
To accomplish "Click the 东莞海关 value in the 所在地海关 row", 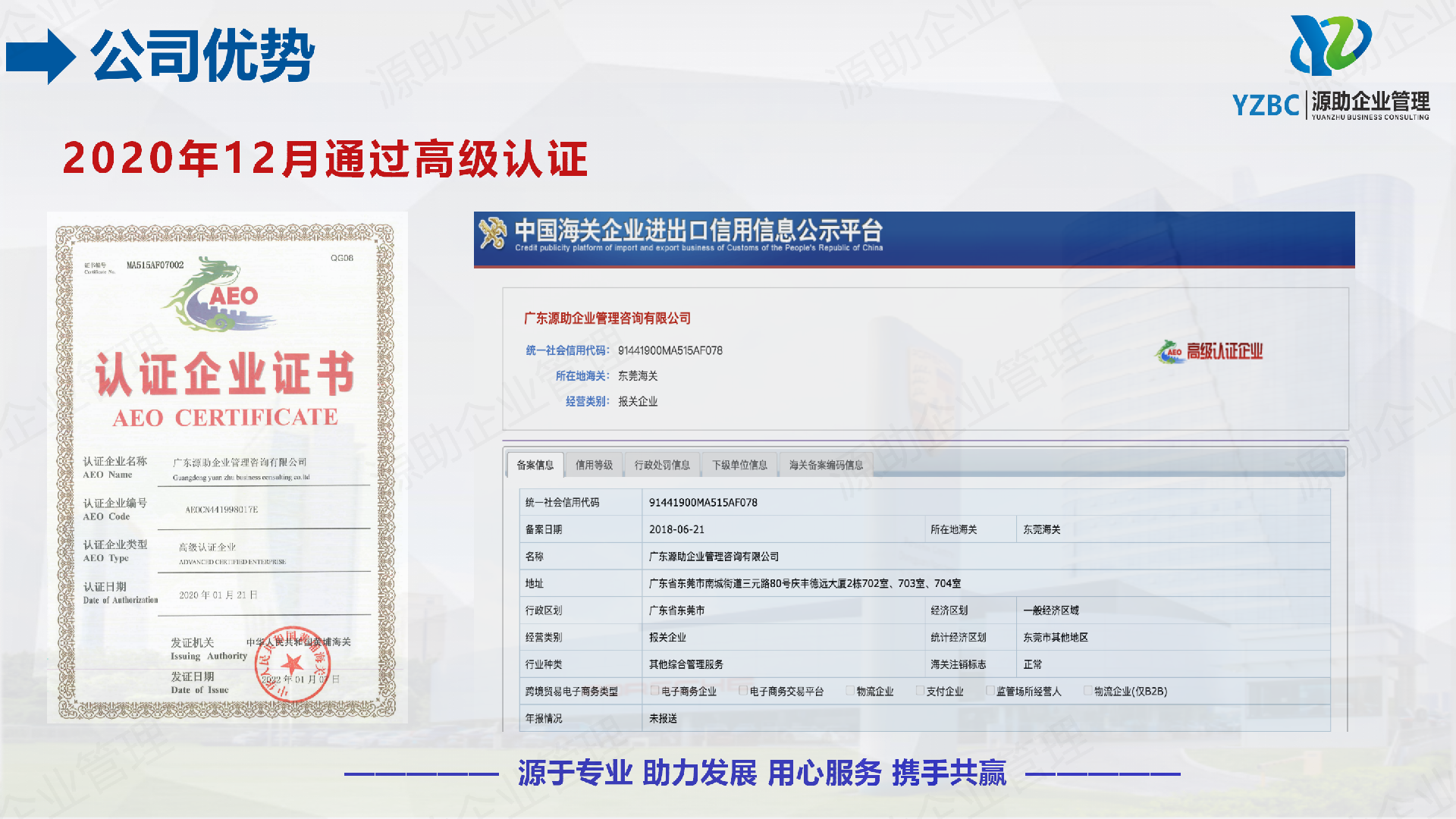I will [x=1042, y=529].
